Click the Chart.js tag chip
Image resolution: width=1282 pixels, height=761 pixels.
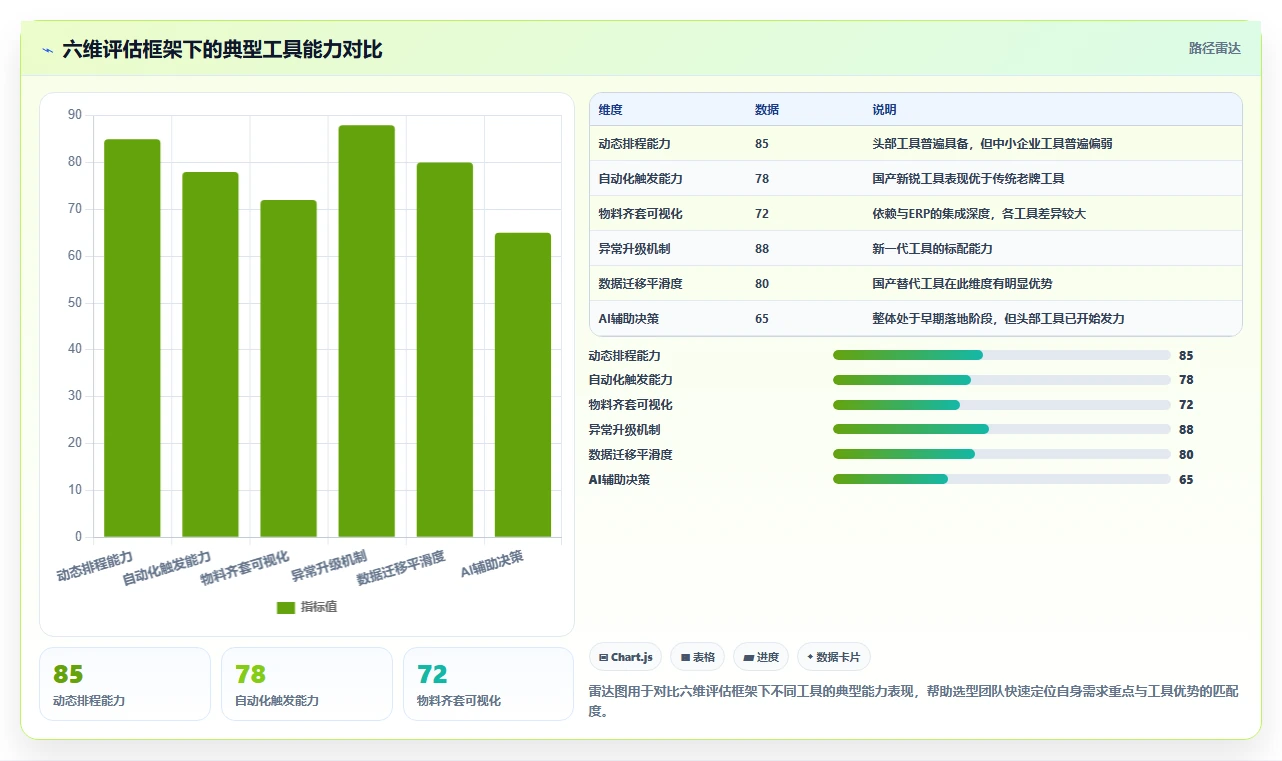(625, 657)
